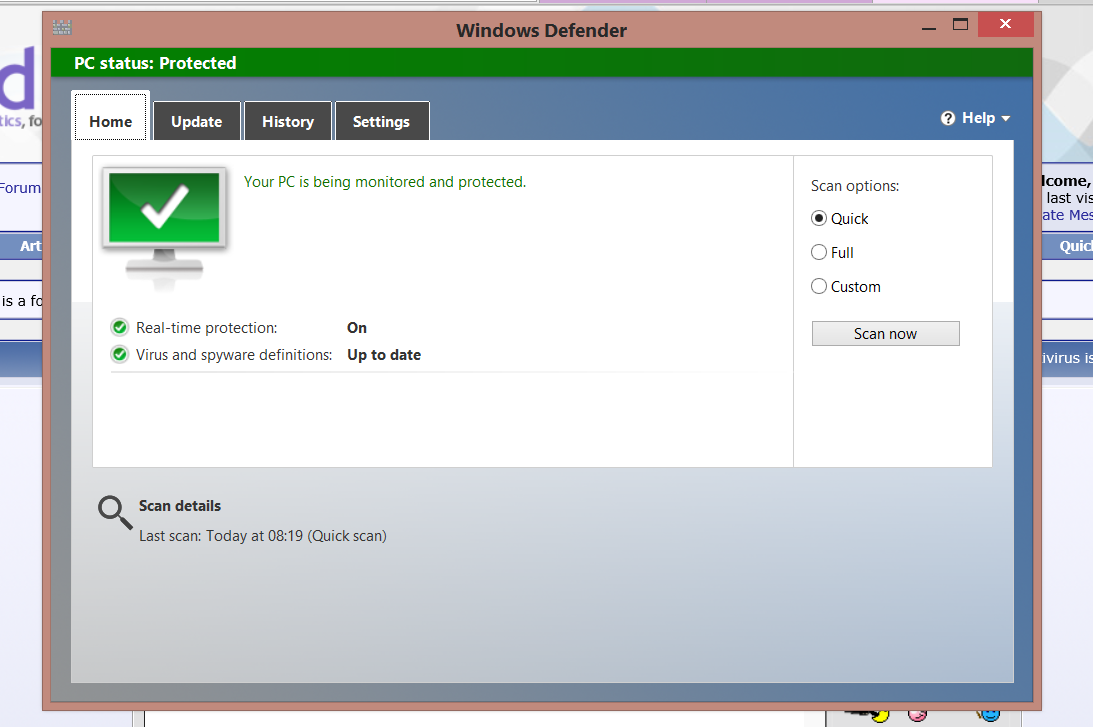This screenshot has height=727, width=1093.
Task: Click the 'Last scan: Today at 08:19' text
Action: tap(263, 536)
